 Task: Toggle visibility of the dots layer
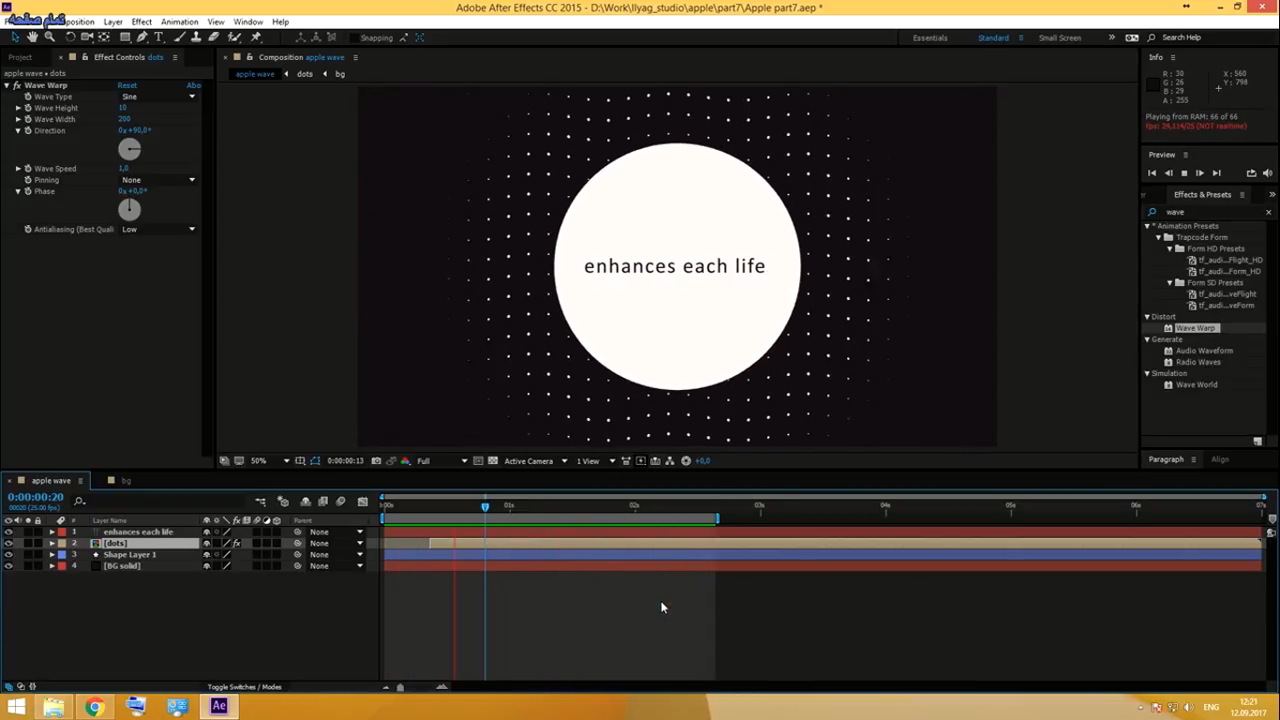[9, 543]
